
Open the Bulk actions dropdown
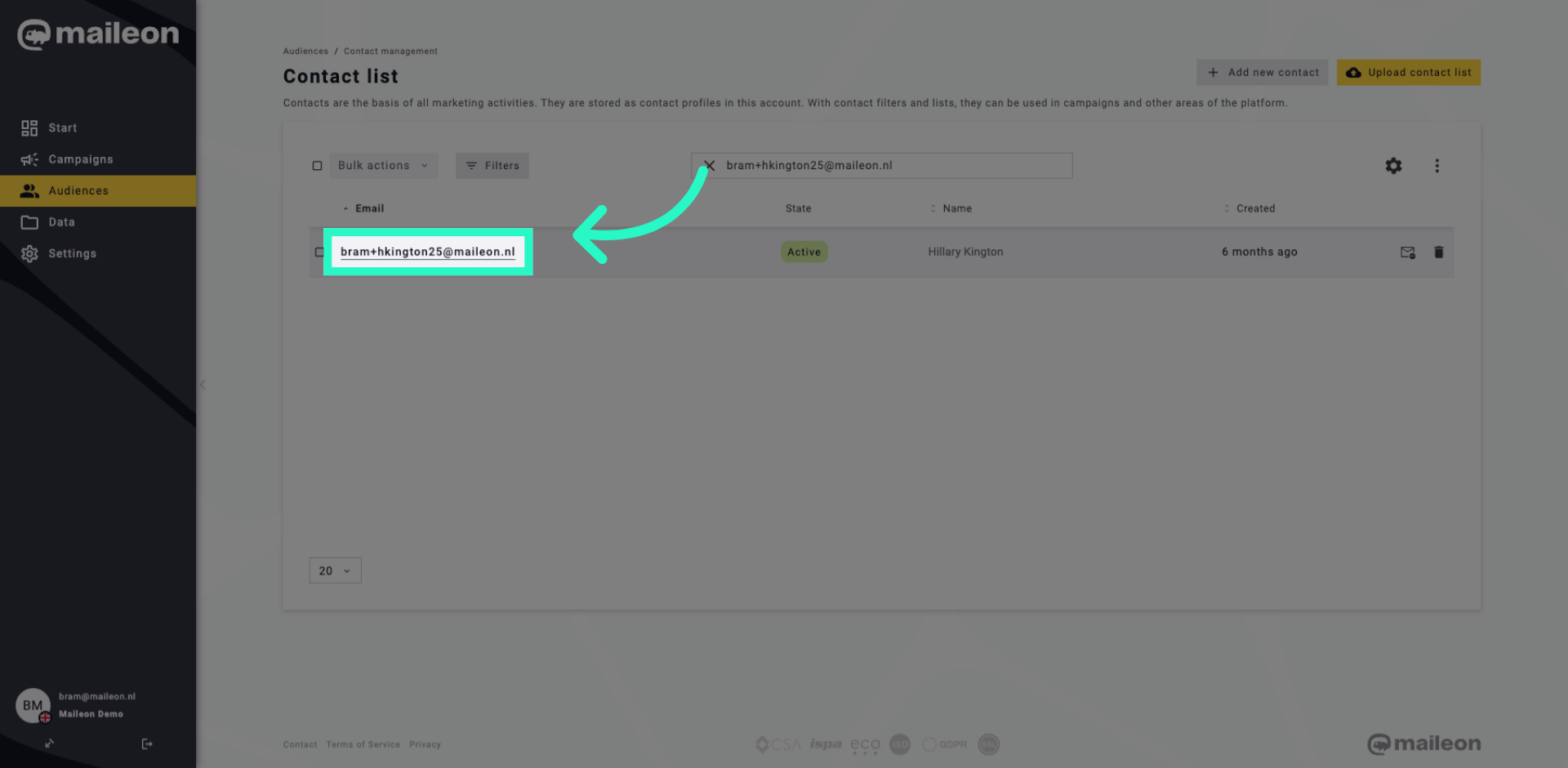click(x=382, y=165)
